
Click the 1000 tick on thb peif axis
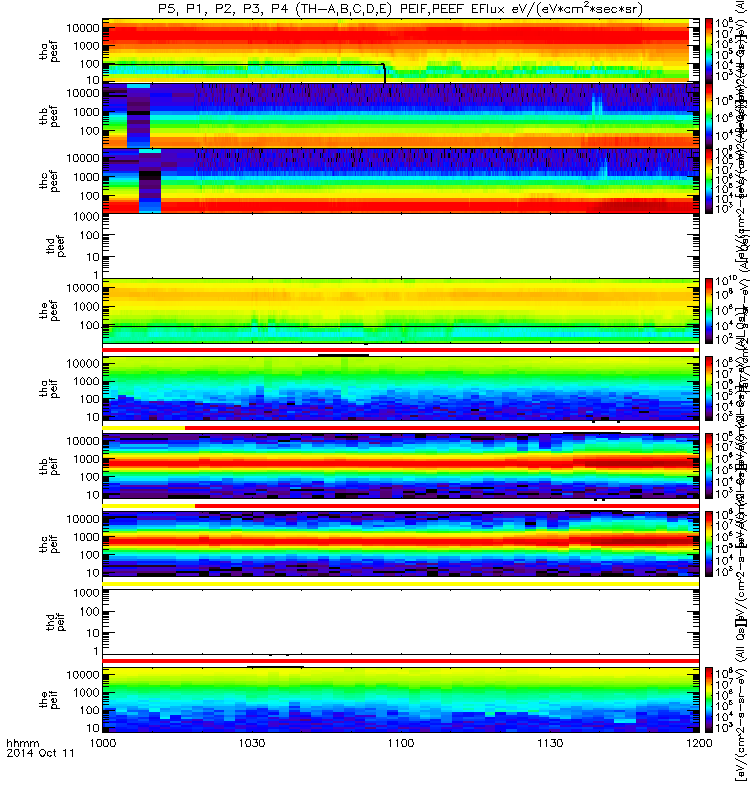87,459
